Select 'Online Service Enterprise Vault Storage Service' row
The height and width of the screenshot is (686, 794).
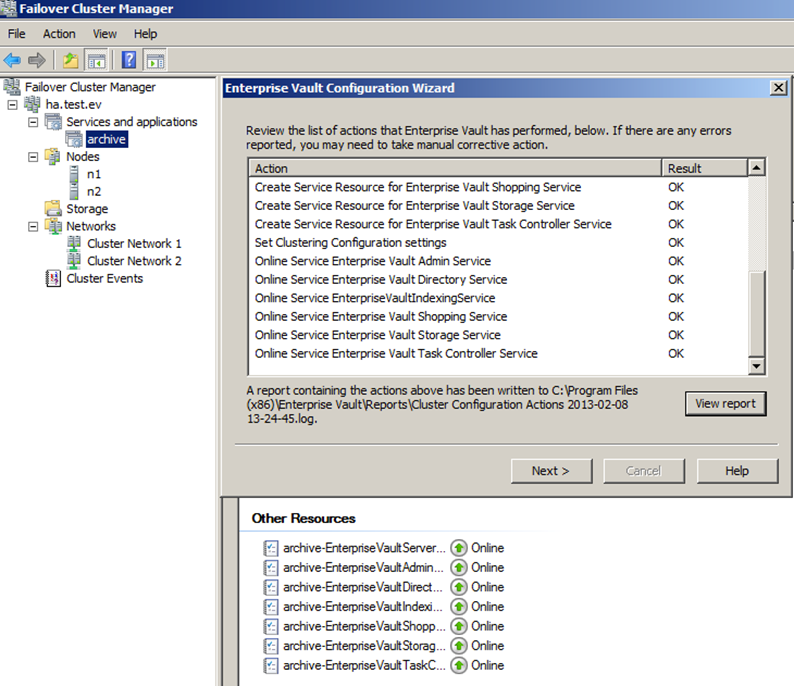(x=498, y=335)
